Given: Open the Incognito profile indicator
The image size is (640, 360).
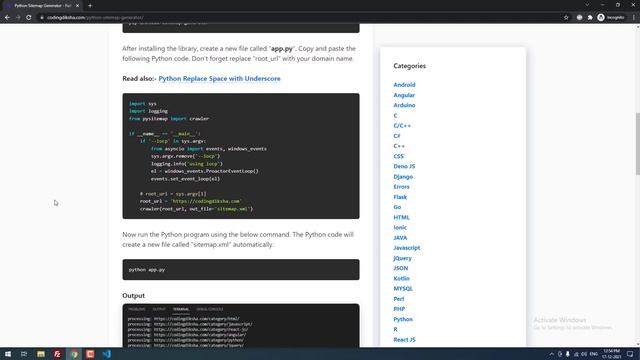Looking at the screenshot, I should (x=611, y=18).
